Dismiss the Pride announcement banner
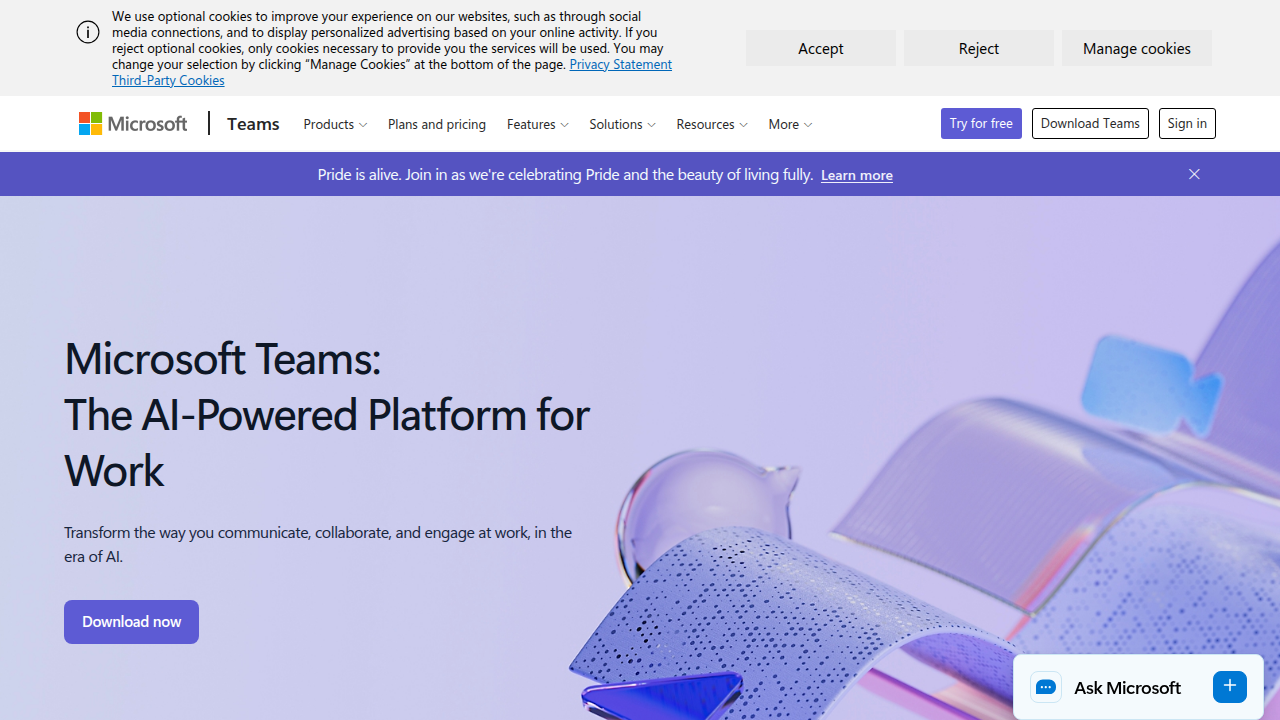Screen dimensions: 1280x720 pos(1194,174)
